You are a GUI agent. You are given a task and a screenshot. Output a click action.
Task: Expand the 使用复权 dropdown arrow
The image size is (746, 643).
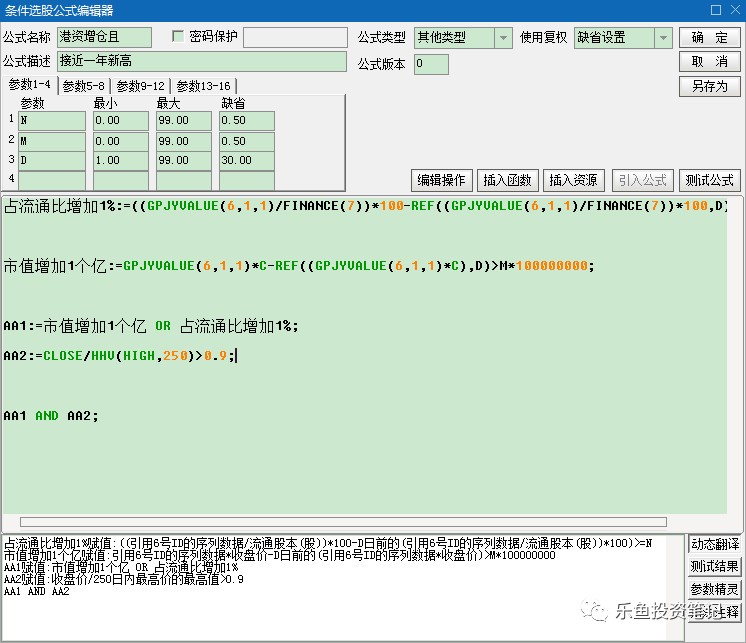click(x=663, y=38)
